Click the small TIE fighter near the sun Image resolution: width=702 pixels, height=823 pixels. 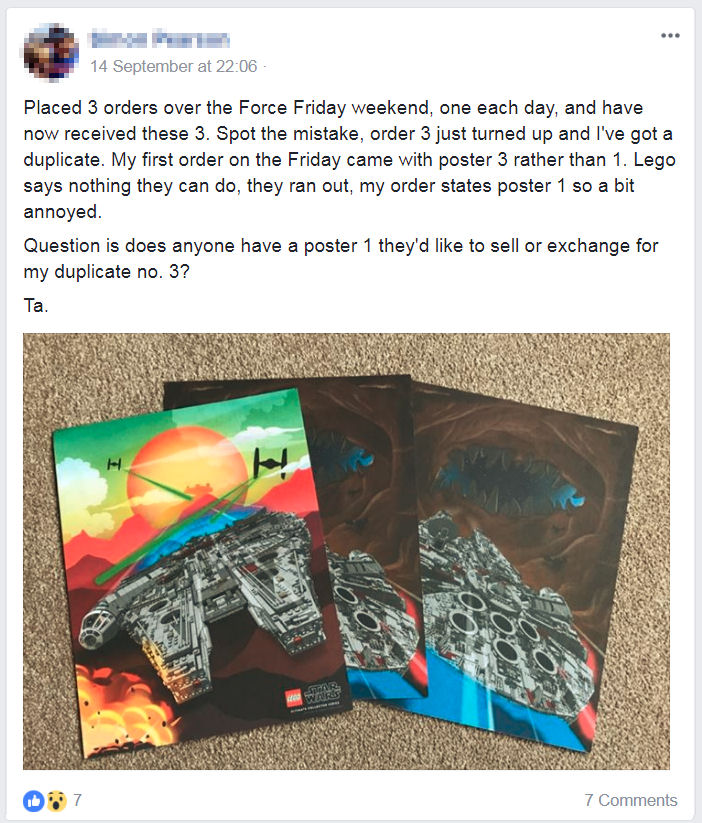point(114,464)
